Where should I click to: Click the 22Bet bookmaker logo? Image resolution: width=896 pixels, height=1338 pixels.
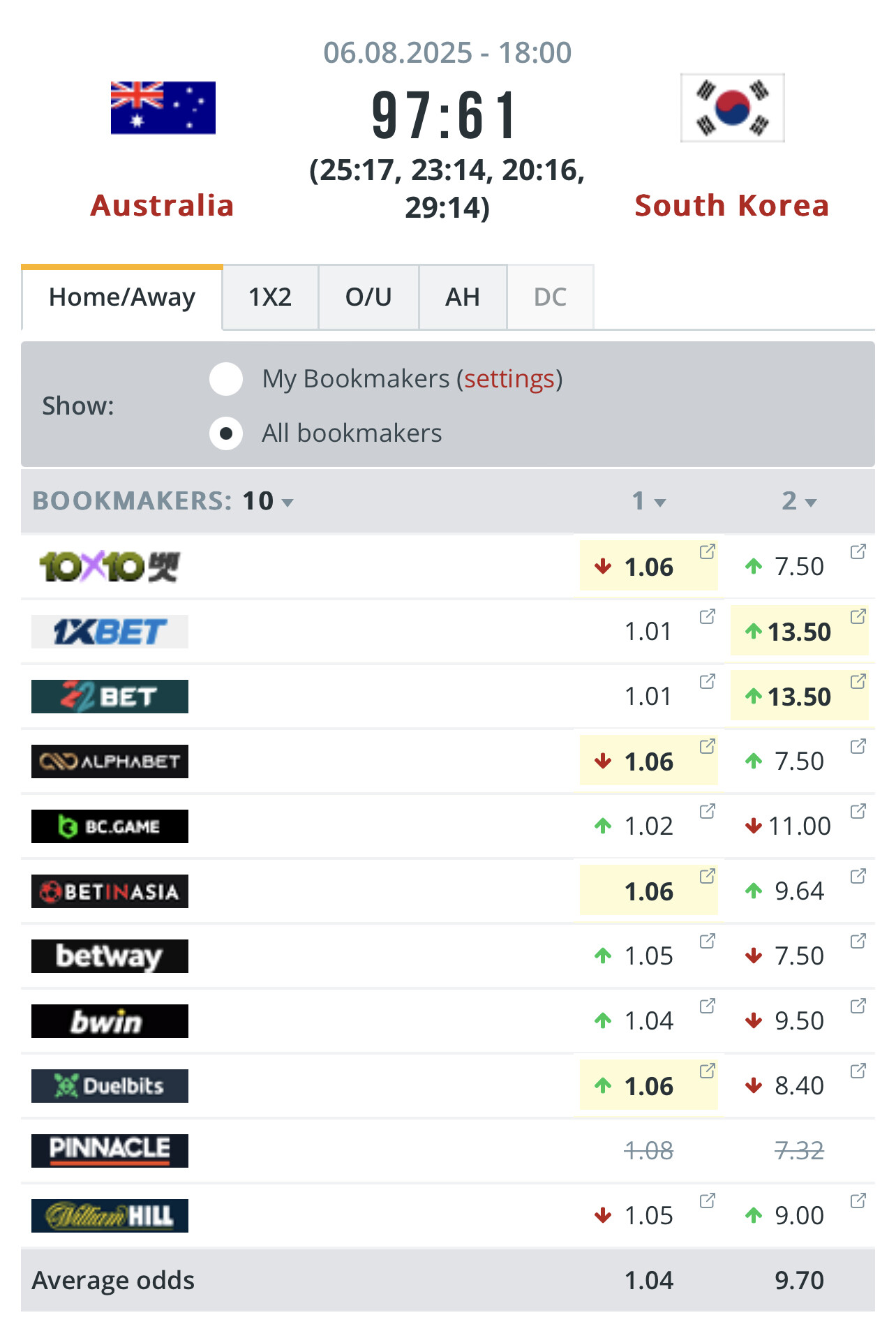pos(110,697)
